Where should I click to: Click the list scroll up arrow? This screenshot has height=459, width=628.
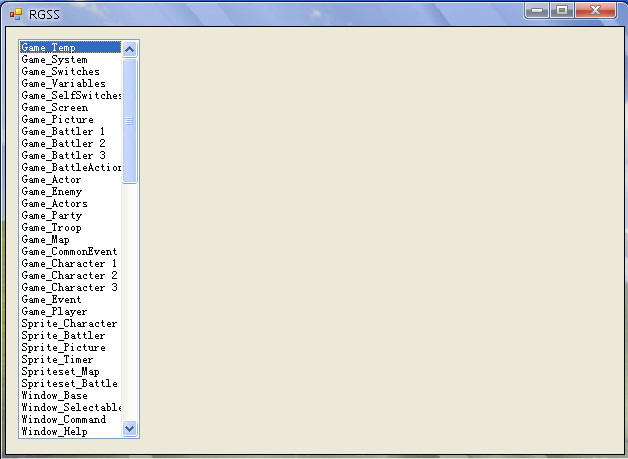pos(129,50)
